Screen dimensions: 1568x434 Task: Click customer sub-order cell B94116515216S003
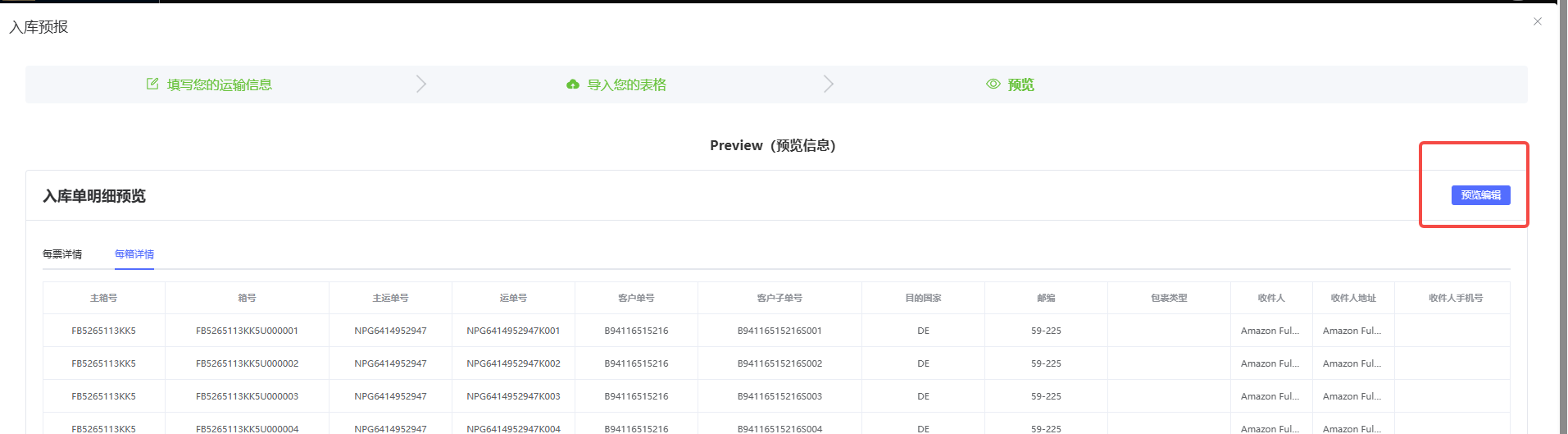(779, 396)
